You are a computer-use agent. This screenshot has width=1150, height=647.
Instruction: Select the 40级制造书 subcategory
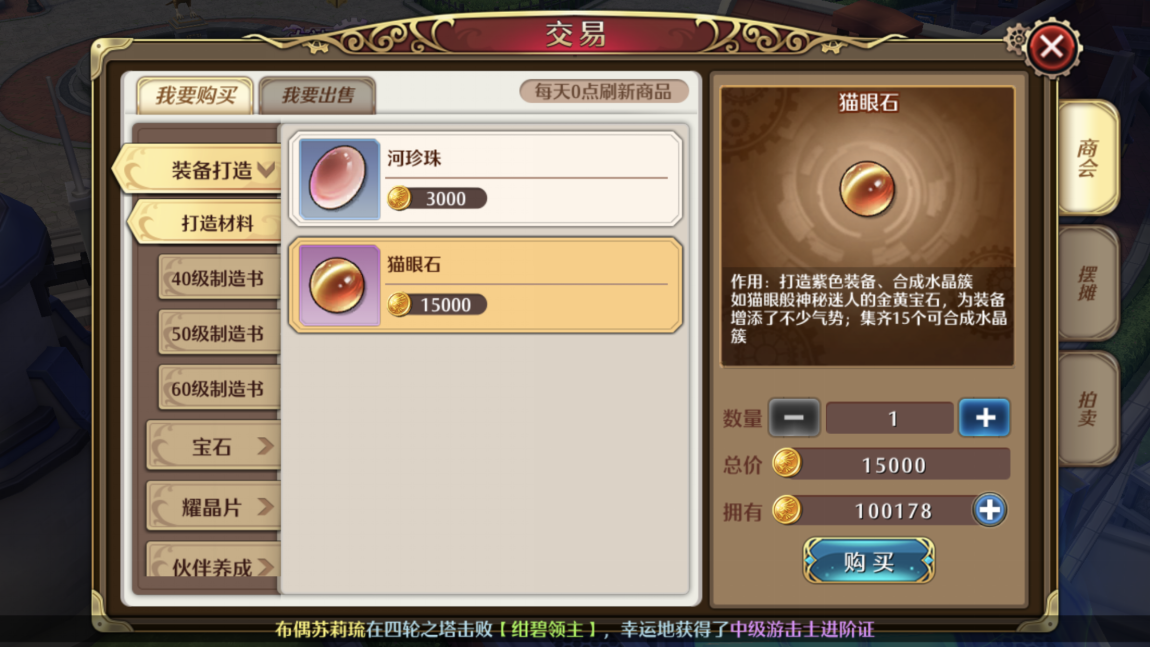pyautogui.click(x=219, y=279)
